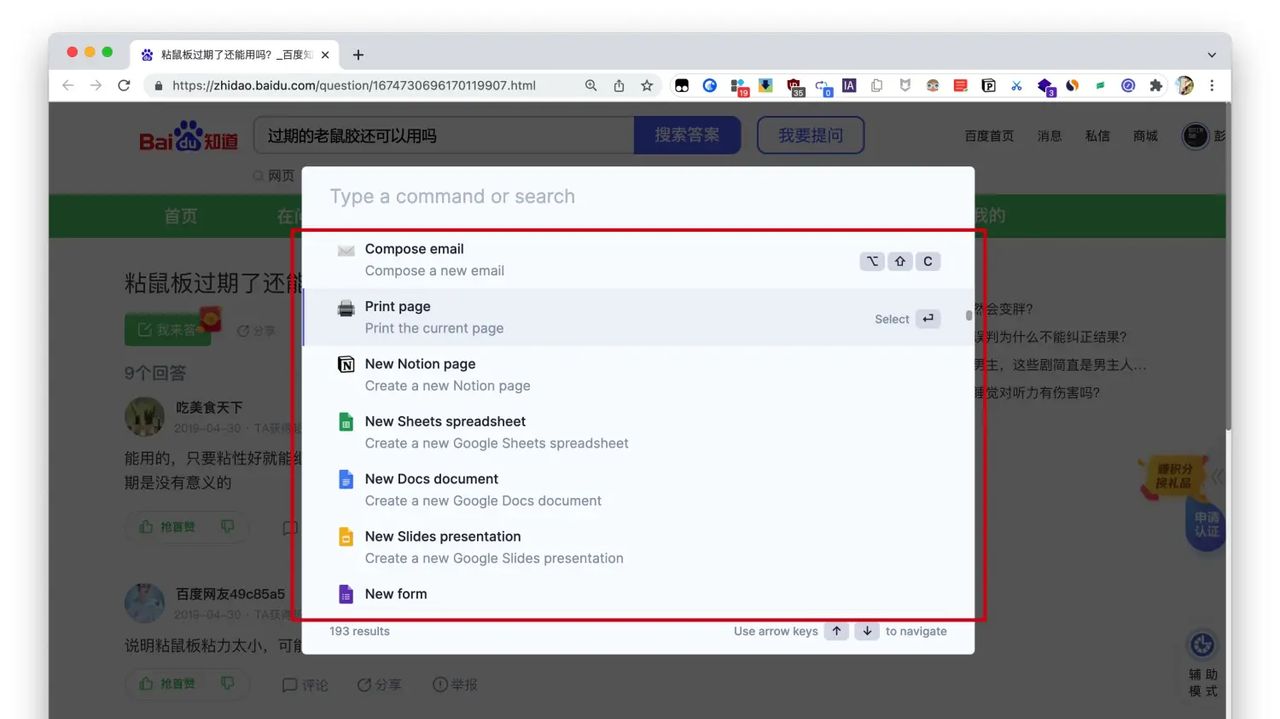Click the printer icon for Print page
This screenshot has height=719, width=1280.
click(x=346, y=308)
